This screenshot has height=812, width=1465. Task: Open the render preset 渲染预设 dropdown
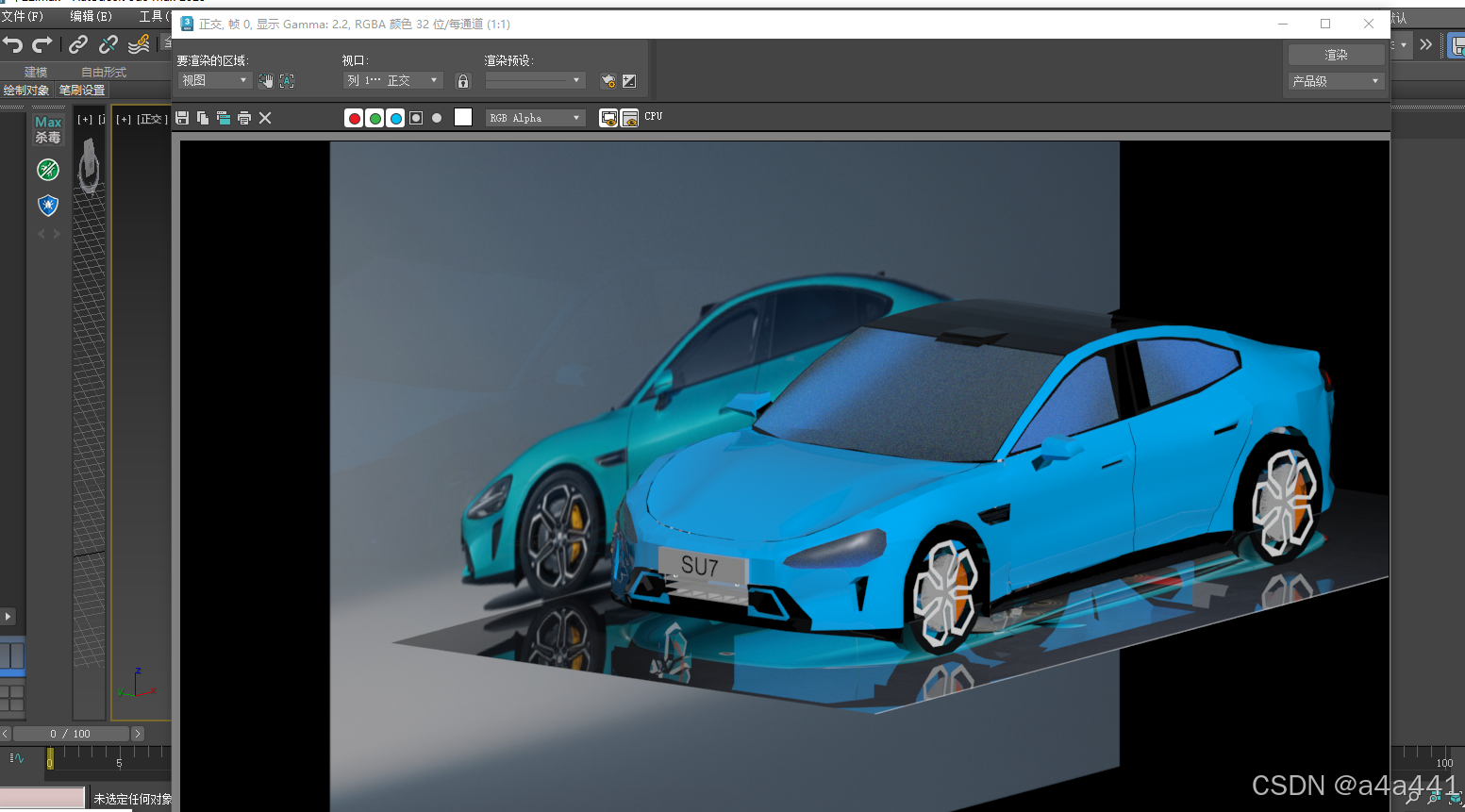point(535,81)
